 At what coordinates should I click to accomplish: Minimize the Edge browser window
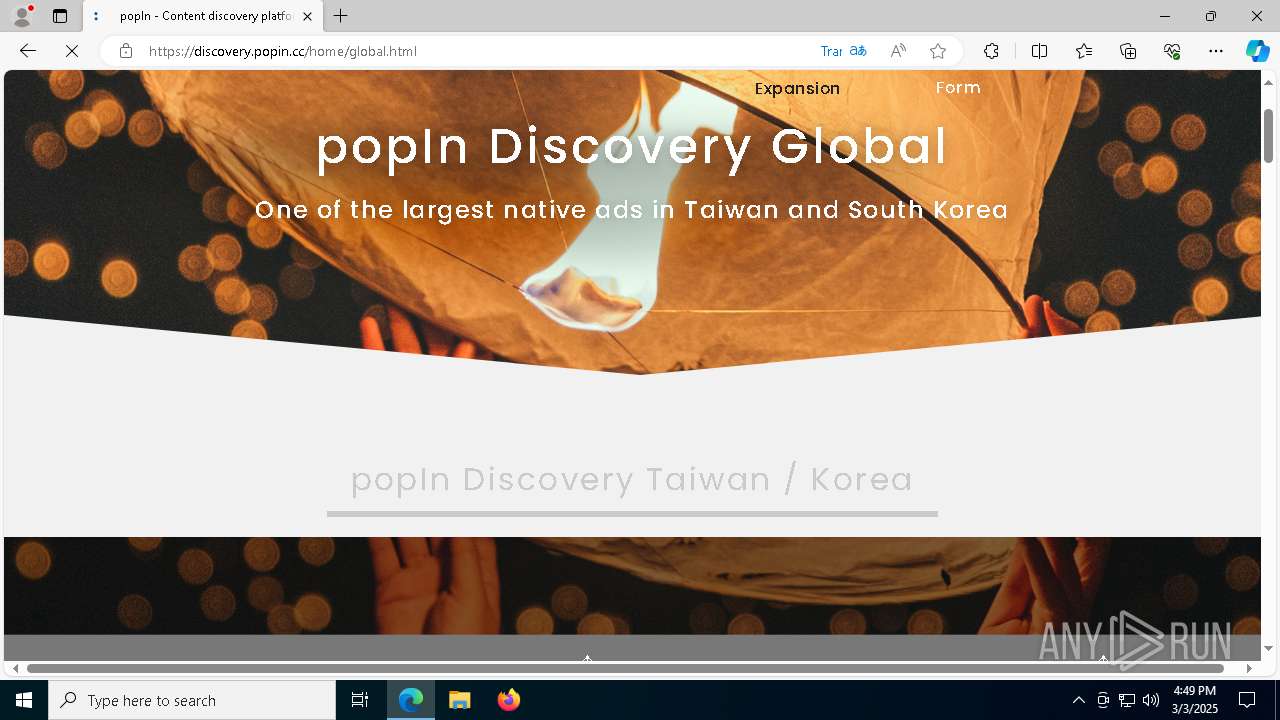(1165, 16)
